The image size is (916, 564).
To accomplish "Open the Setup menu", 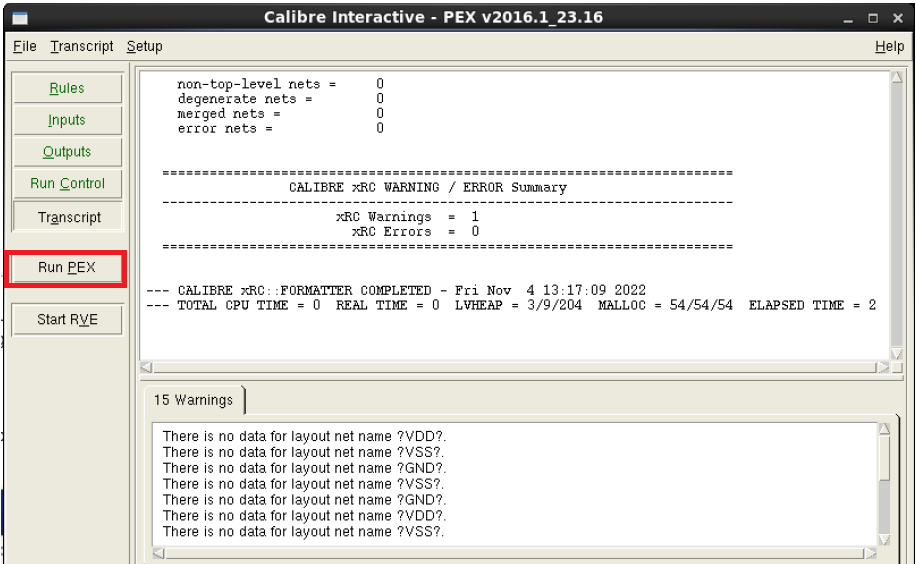I will (144, 46).
